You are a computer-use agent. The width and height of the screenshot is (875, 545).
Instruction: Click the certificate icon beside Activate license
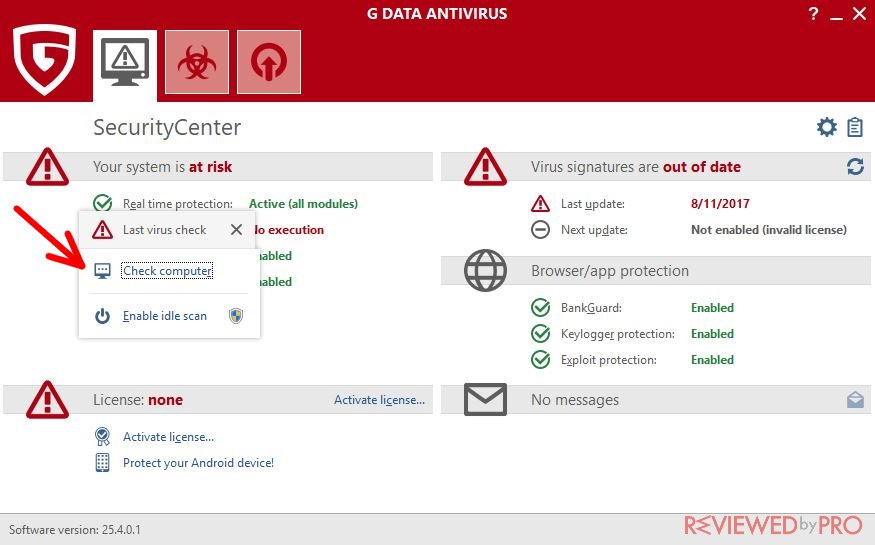[x=103, y=437]
